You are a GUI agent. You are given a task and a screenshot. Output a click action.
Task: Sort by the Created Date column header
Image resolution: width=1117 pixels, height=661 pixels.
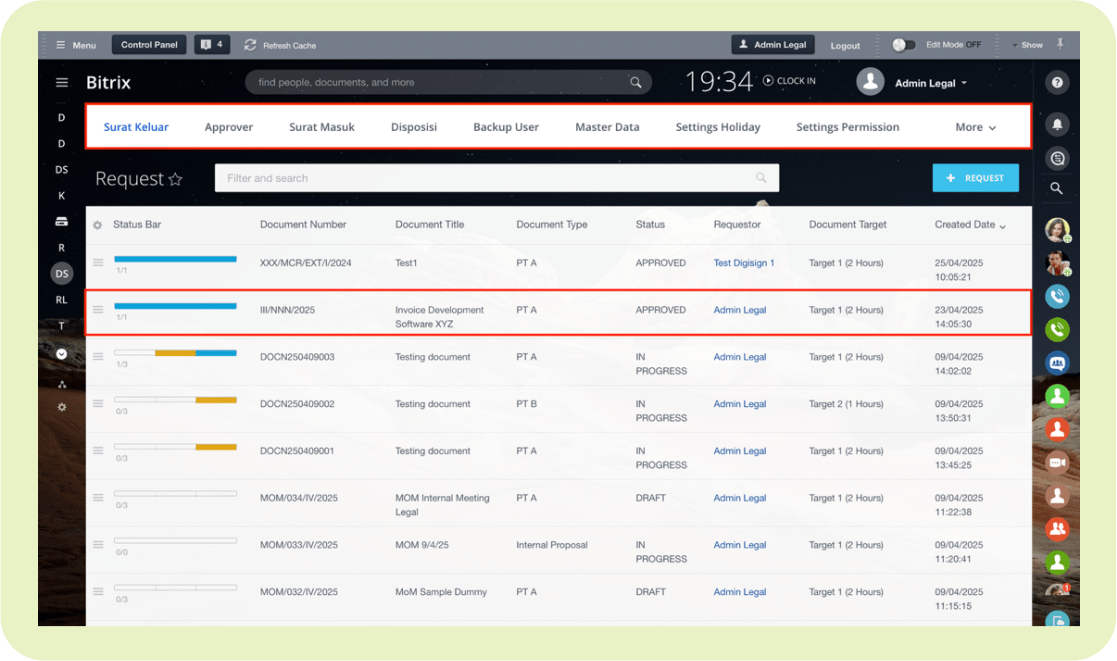click(969, 225)
